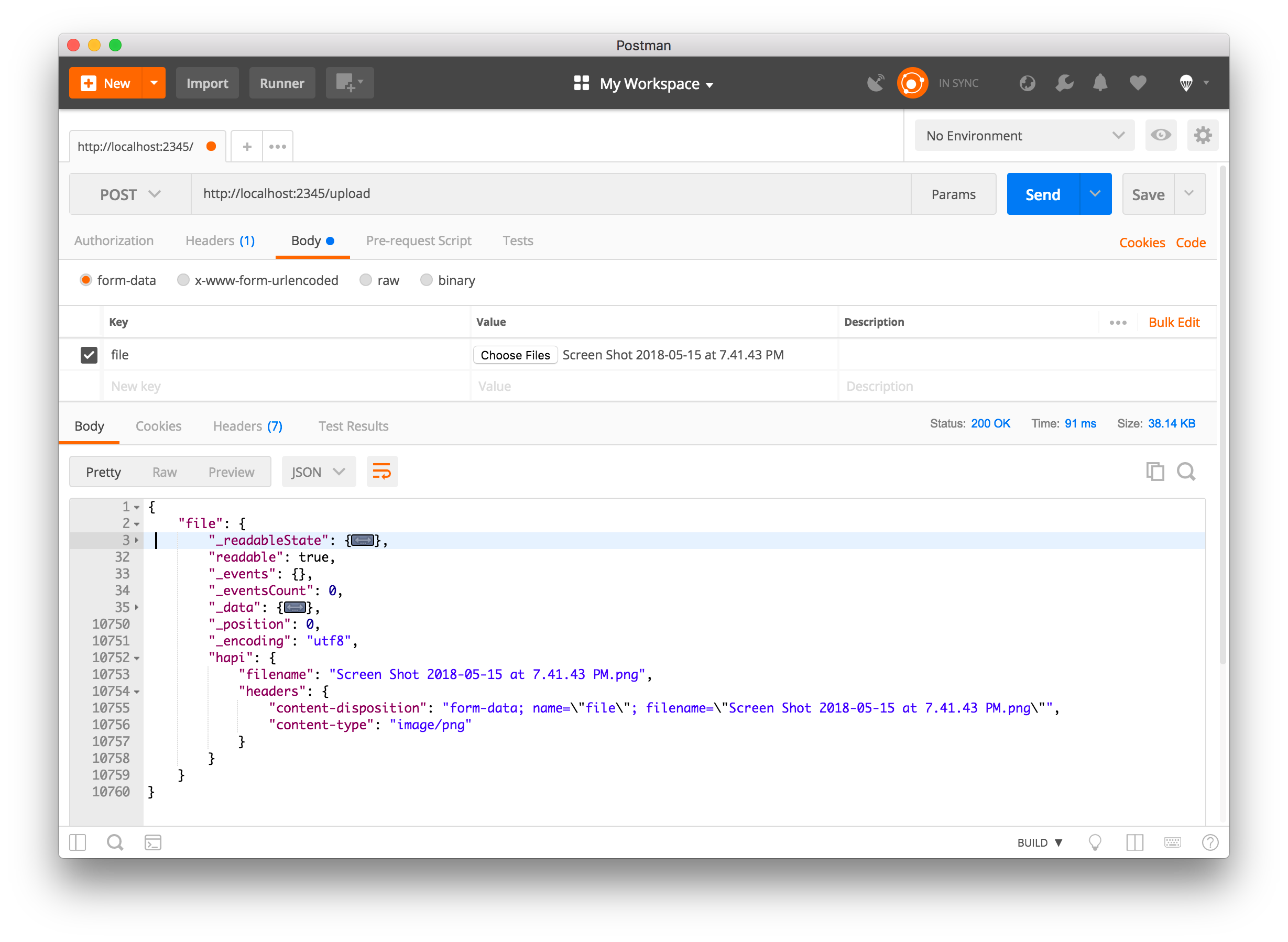Toggle the sidebar icon in status bar

pos(78,843)
